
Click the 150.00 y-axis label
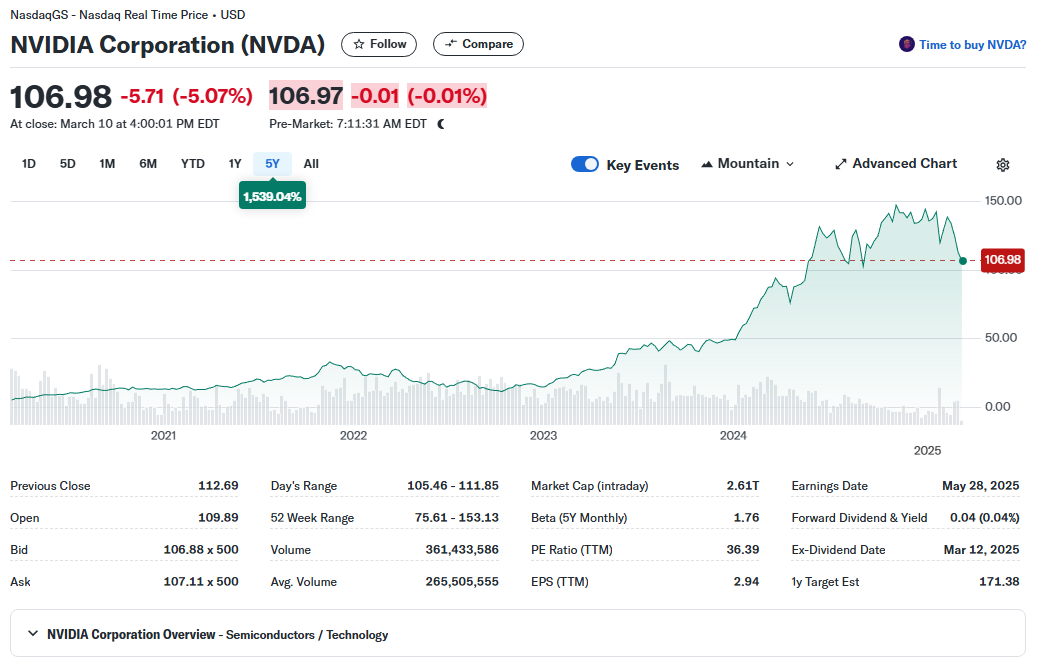[x=1003, y=200]
